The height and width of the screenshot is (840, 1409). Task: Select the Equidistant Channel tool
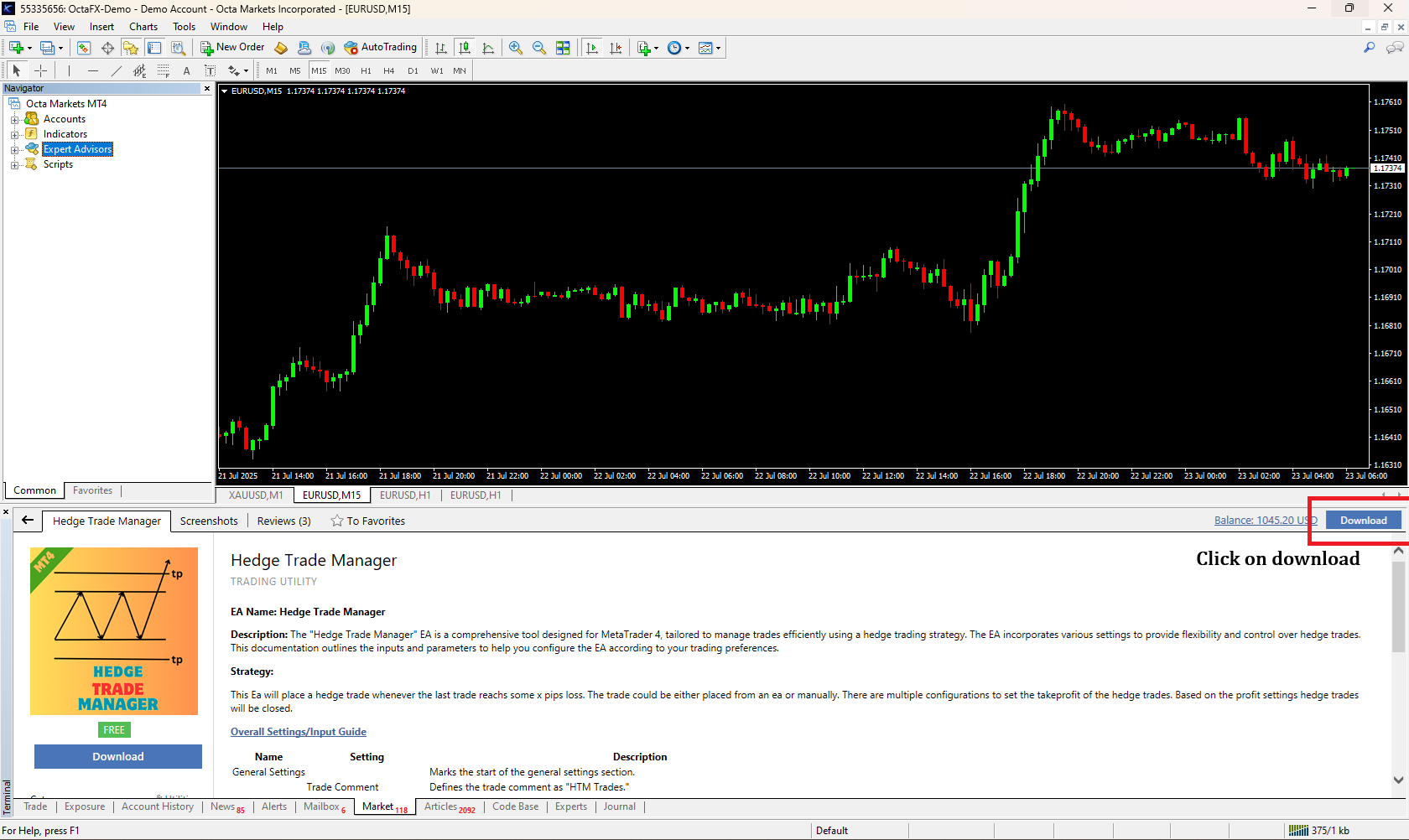point(139,71)
